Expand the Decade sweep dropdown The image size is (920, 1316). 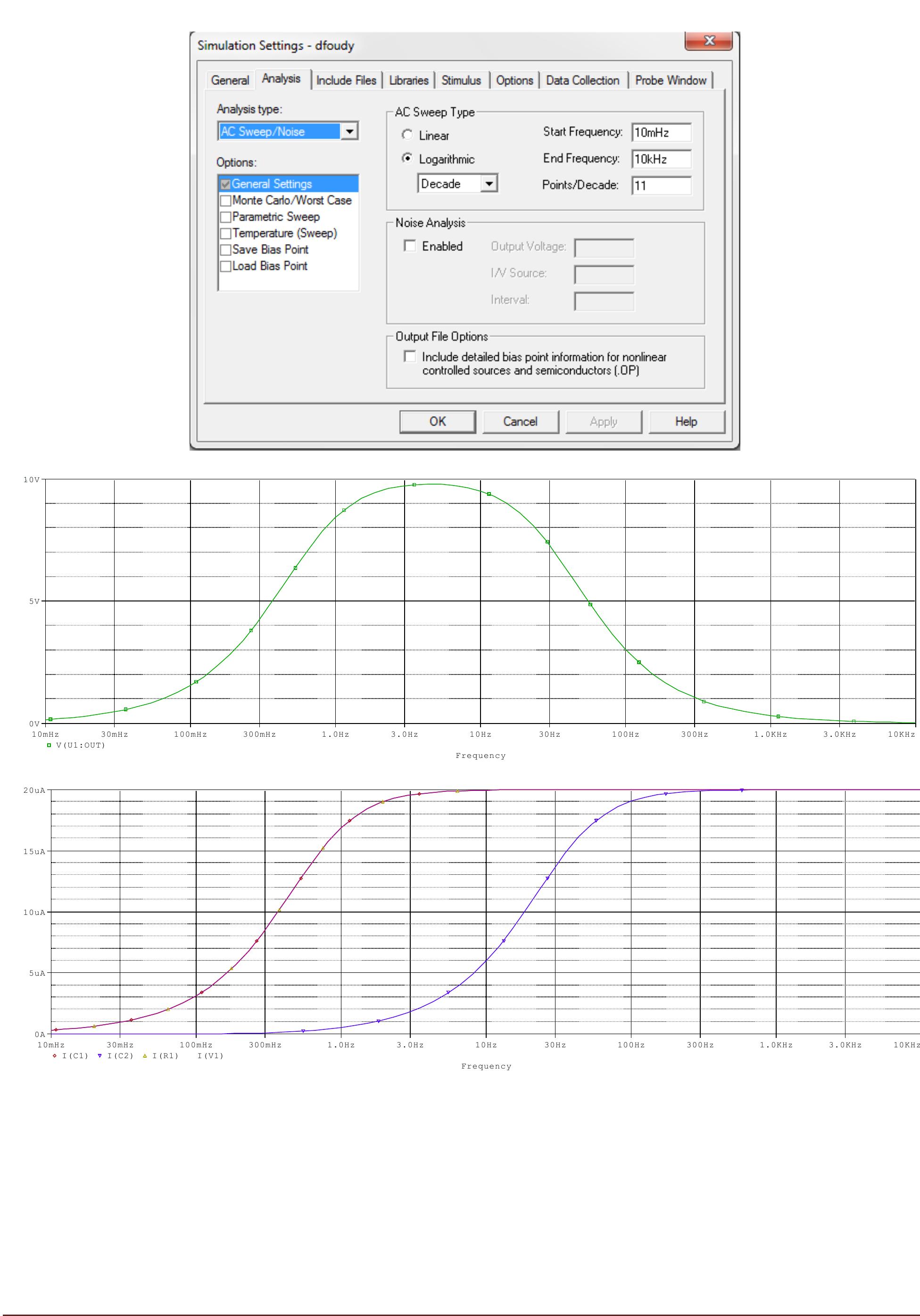489,183
